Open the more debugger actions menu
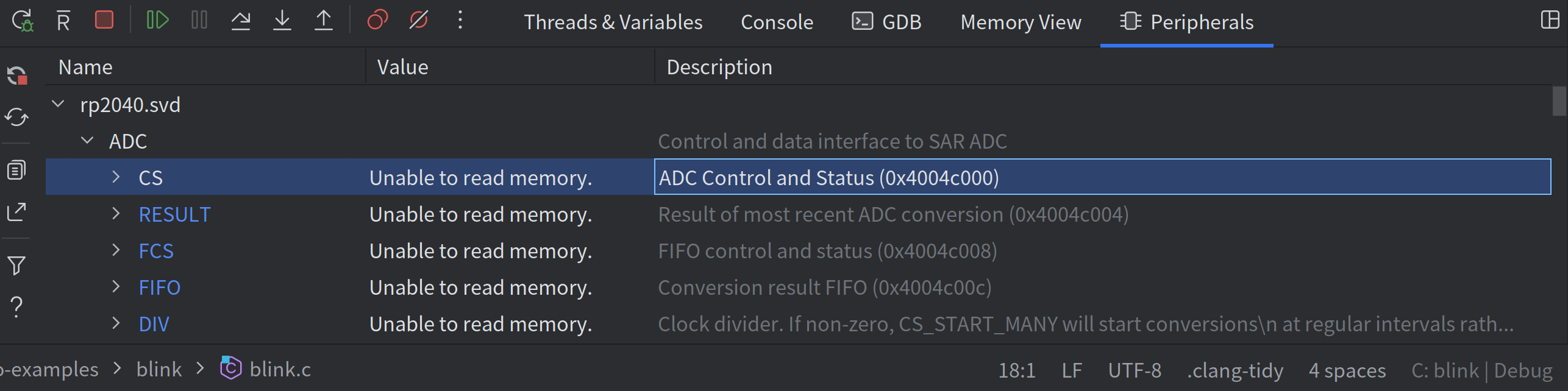Viewport: 1568px width, 391px height. (x=460, y=21)
